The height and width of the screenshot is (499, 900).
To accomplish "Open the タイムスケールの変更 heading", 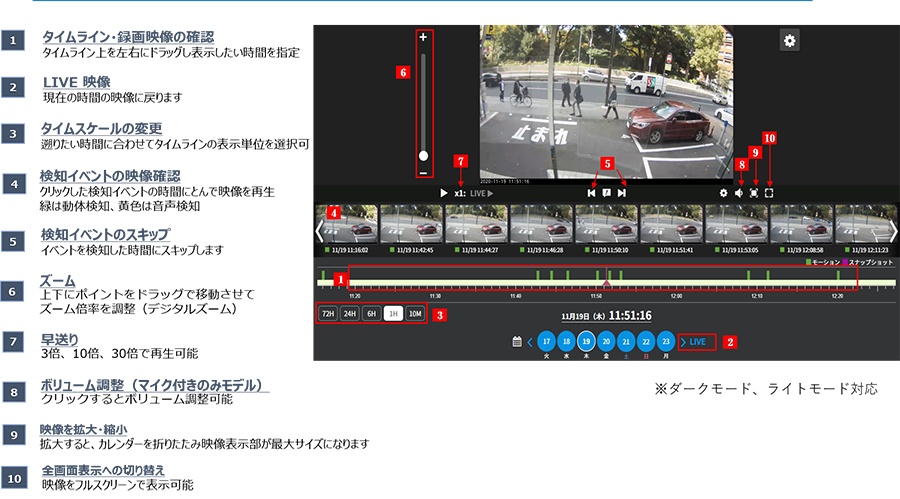I will coord(102,129).
